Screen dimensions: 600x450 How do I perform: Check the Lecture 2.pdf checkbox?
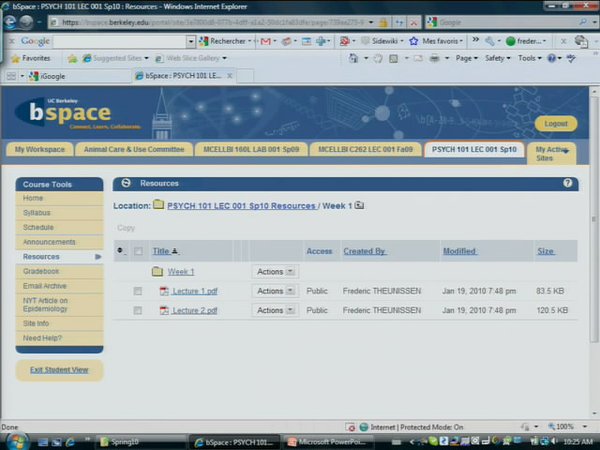click(138, 310)
